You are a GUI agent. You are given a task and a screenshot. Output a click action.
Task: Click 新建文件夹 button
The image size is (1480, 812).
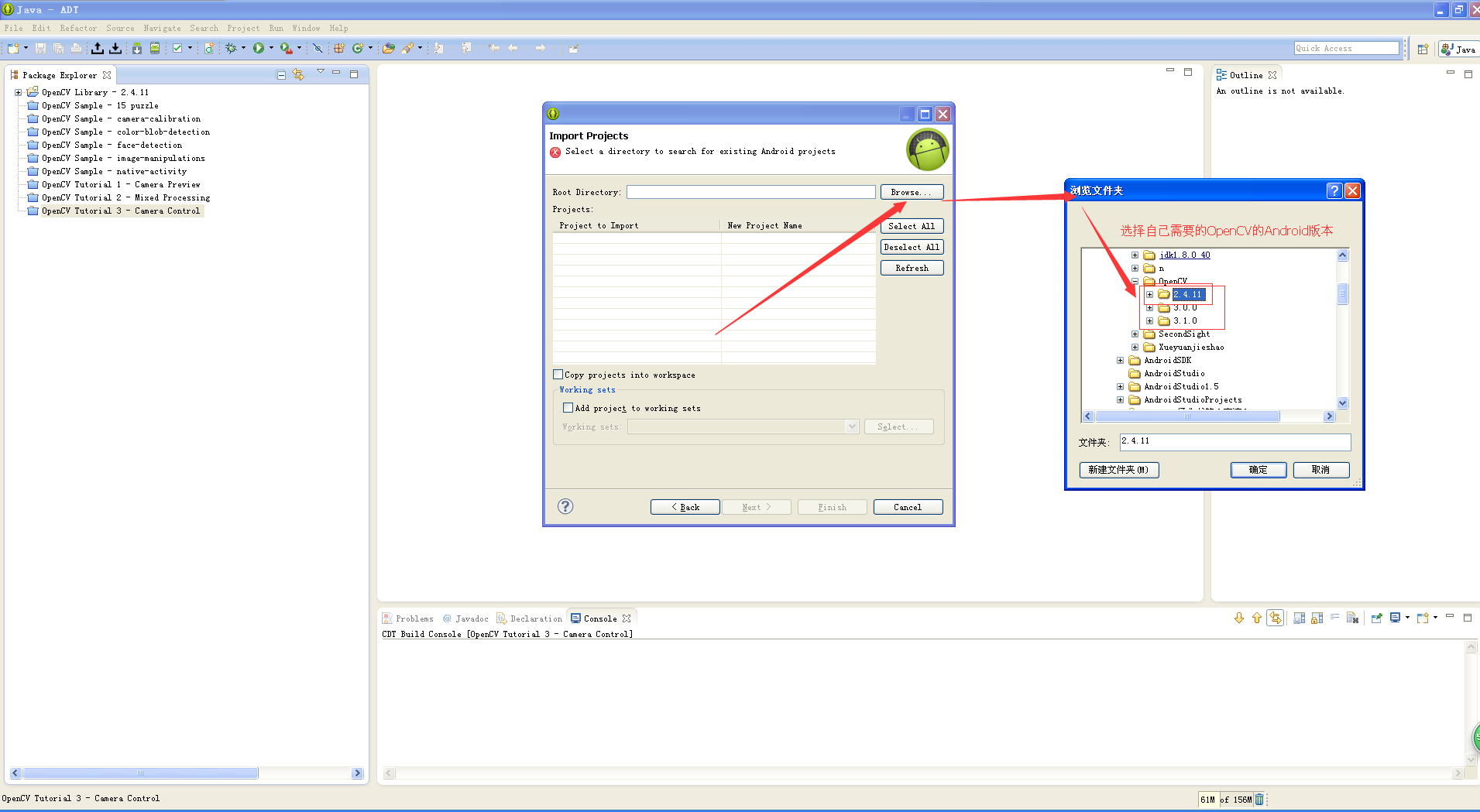[1118, 470]
